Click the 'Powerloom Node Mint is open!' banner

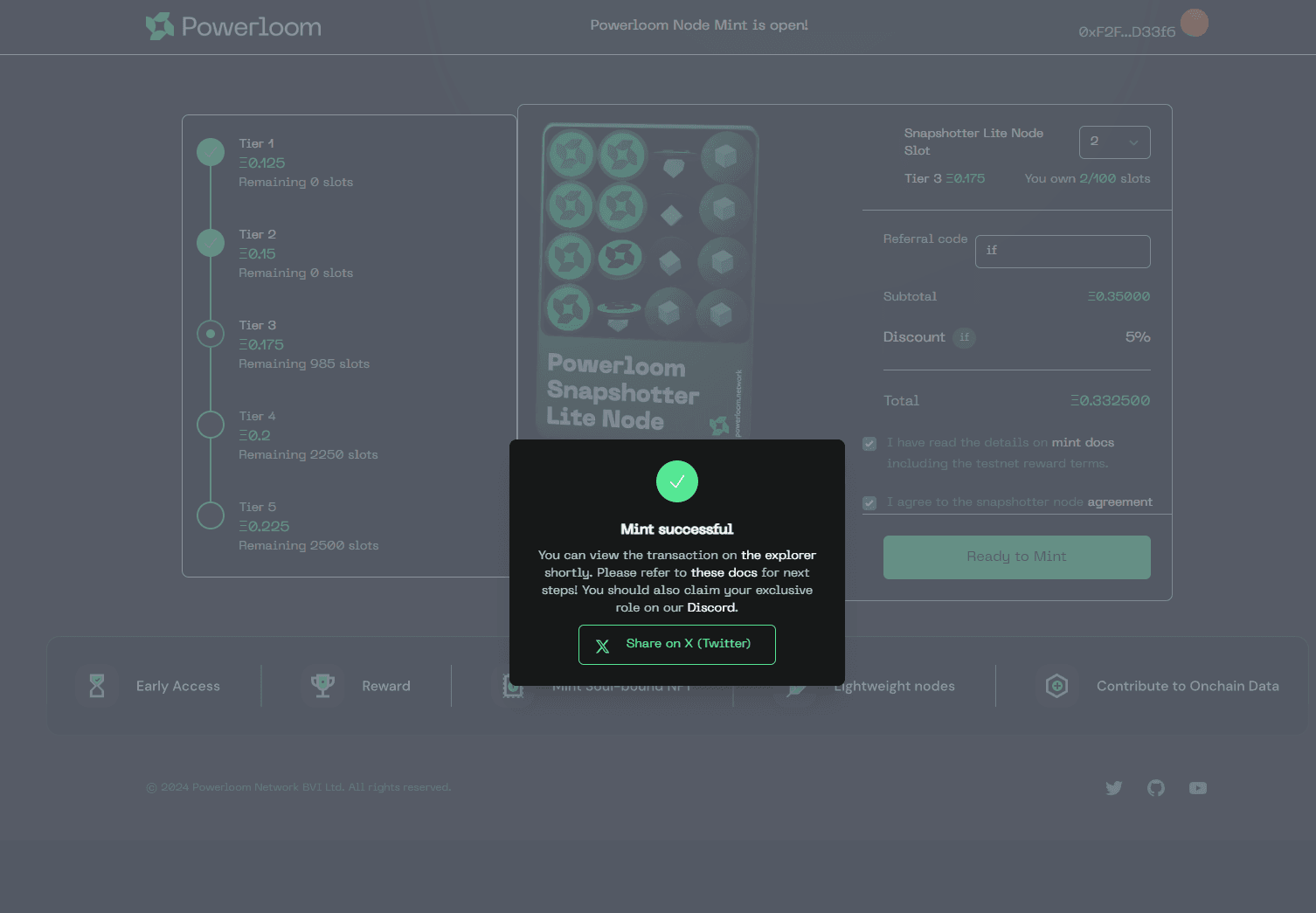pos(699,25)
